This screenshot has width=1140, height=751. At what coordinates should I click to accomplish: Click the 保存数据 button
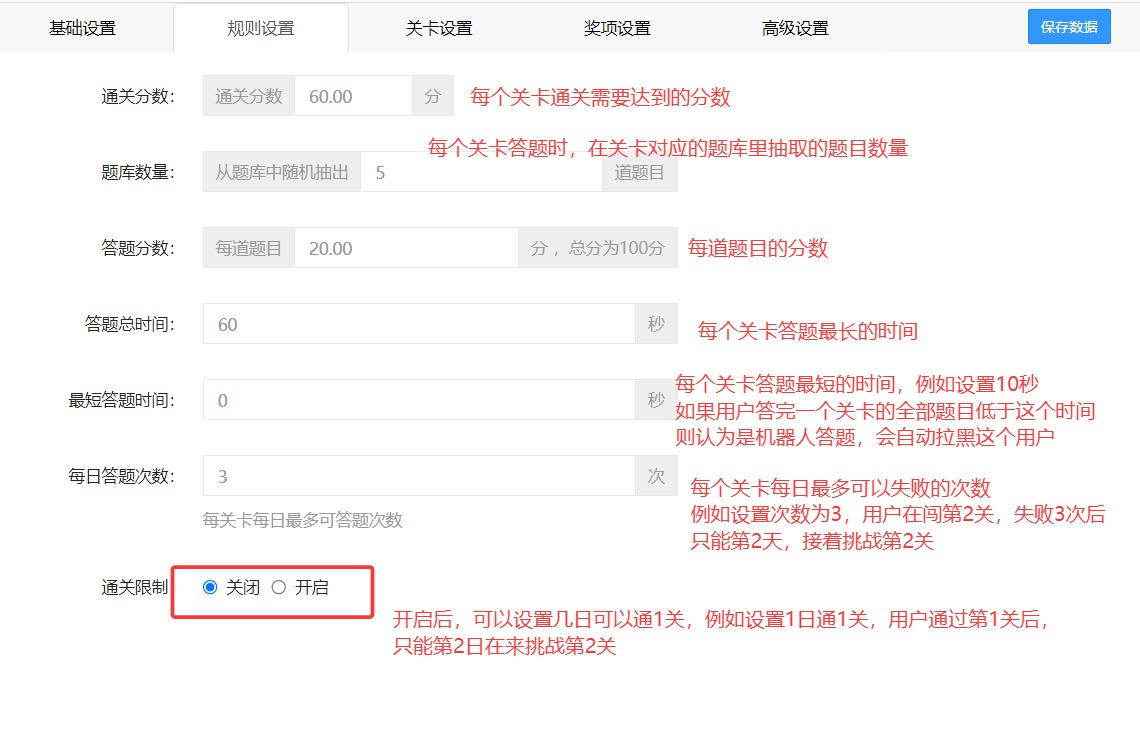1069,27
